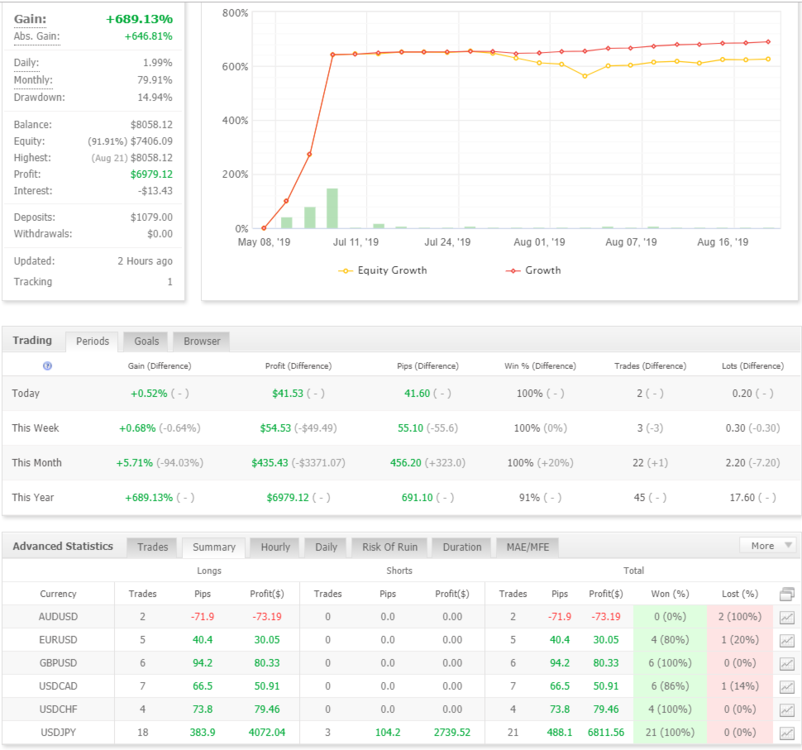Screen dimensions: 802x750
Task: Click the Balance value $8058.12
Action: pyautogui.click(x=151, y=125)
